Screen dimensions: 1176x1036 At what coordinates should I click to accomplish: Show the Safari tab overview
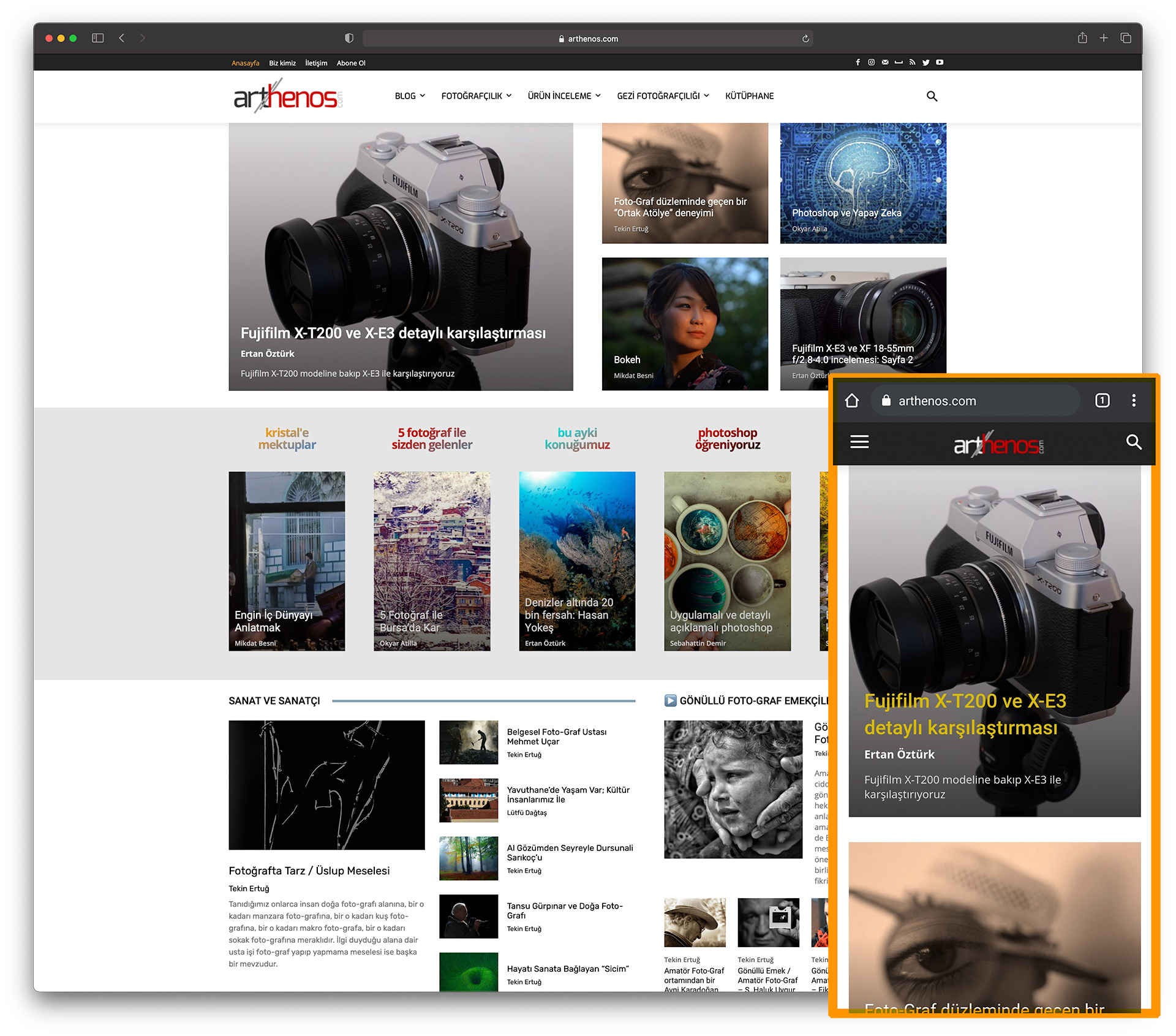1126,38
